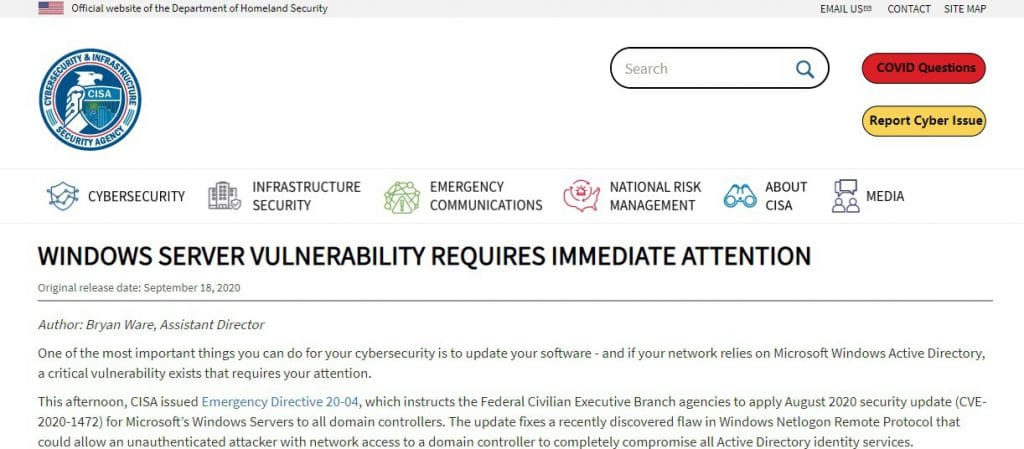Go to the Site Map link
This screenshot has width=1024, height=449.
tap(965, 9)
